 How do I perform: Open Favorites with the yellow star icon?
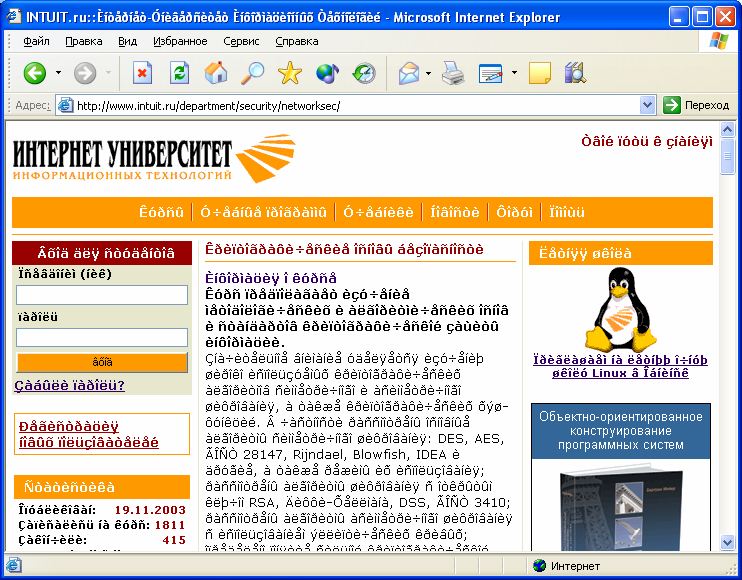pyautogui.click(x=290, y=73)
